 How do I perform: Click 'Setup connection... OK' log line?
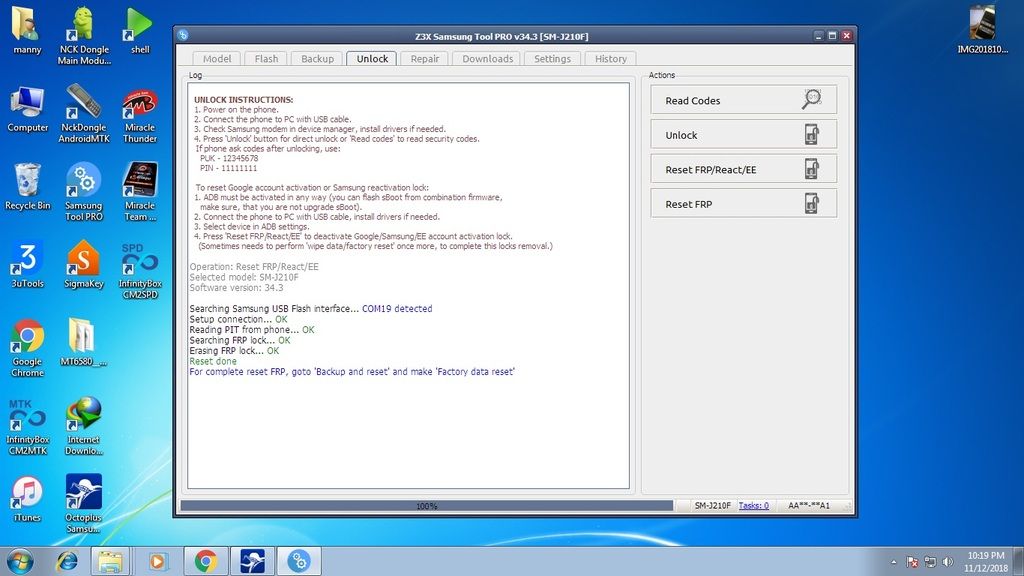click(238, 319)
